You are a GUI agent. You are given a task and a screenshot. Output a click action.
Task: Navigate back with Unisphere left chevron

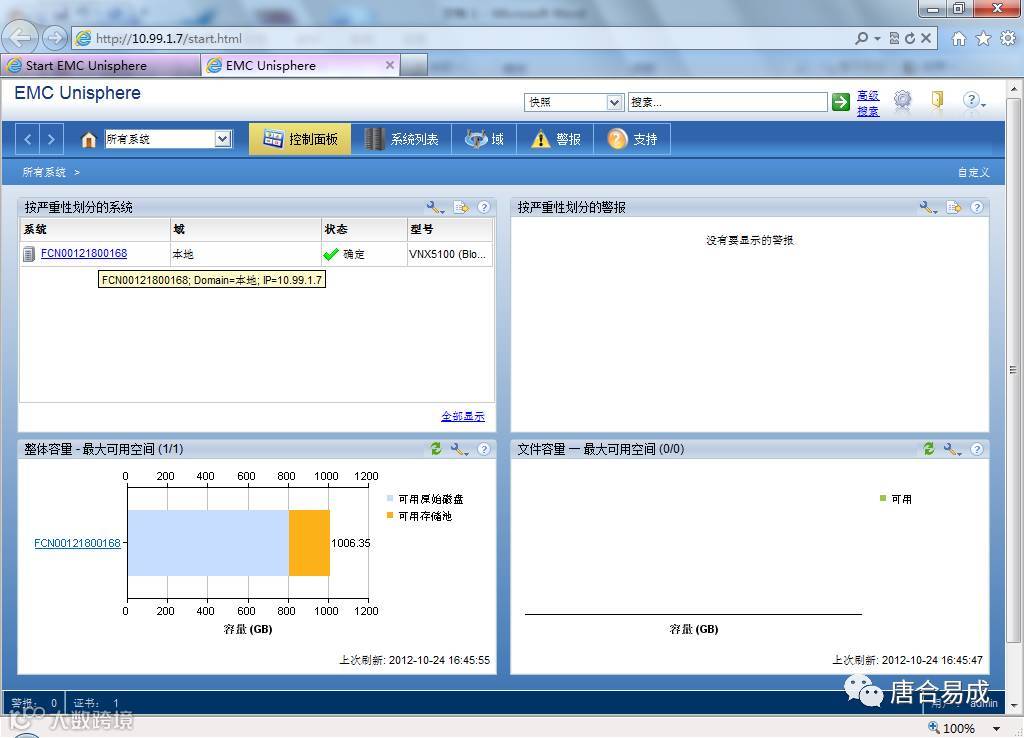27,139
